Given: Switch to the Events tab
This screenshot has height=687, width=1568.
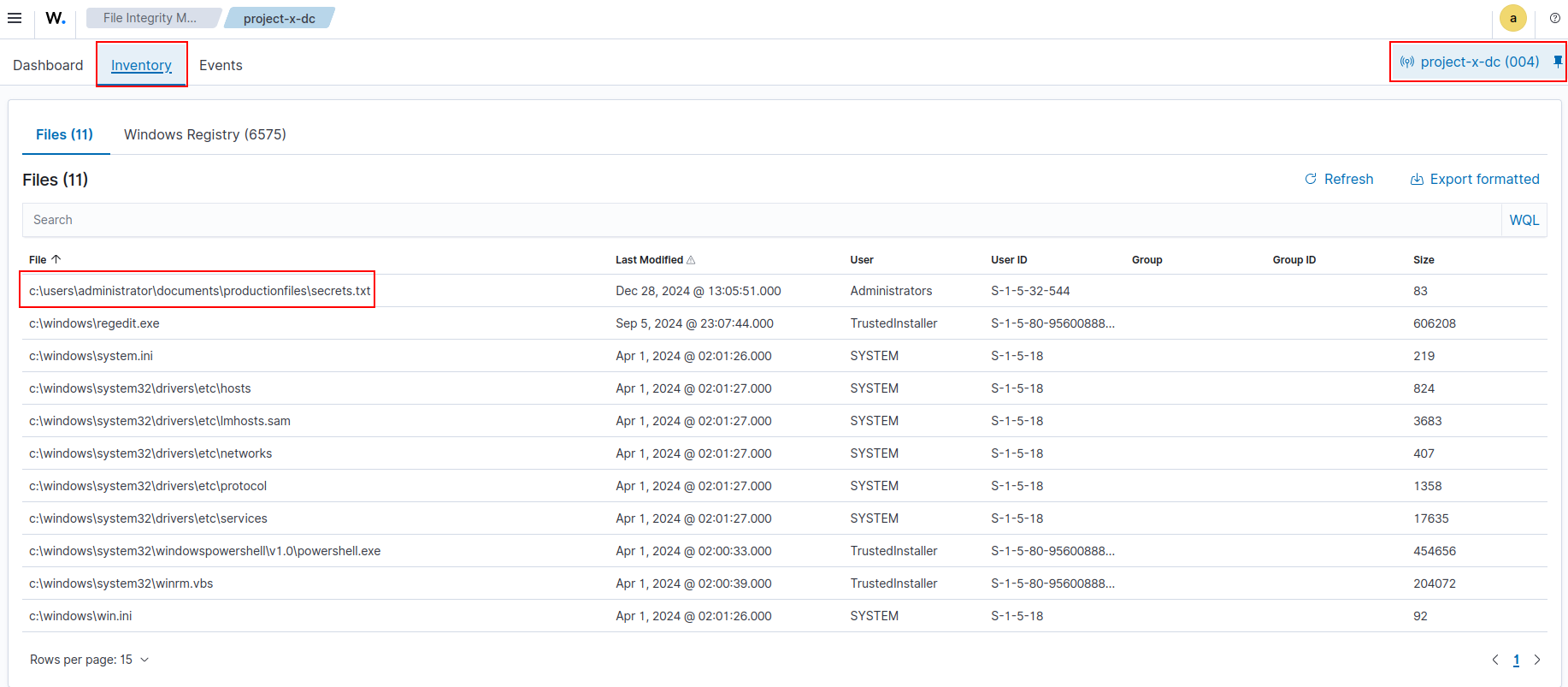Looking at the screenshot, I should pyautogui.click(x=221, y=65).
